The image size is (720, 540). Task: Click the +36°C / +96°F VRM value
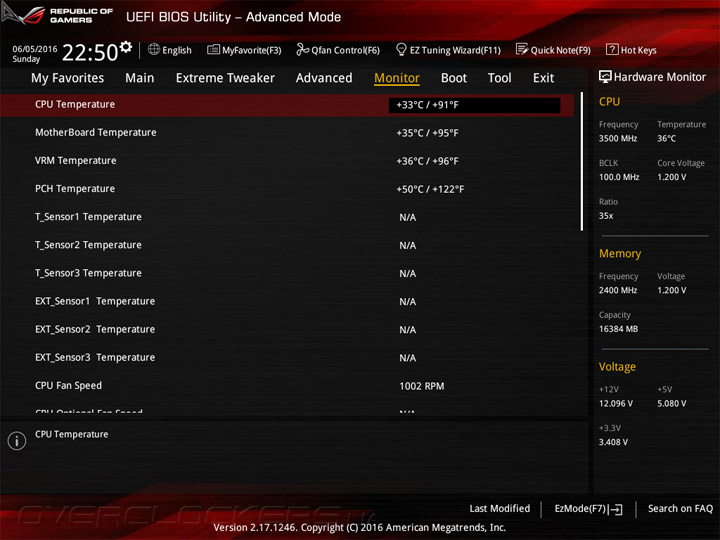[428, 161]
